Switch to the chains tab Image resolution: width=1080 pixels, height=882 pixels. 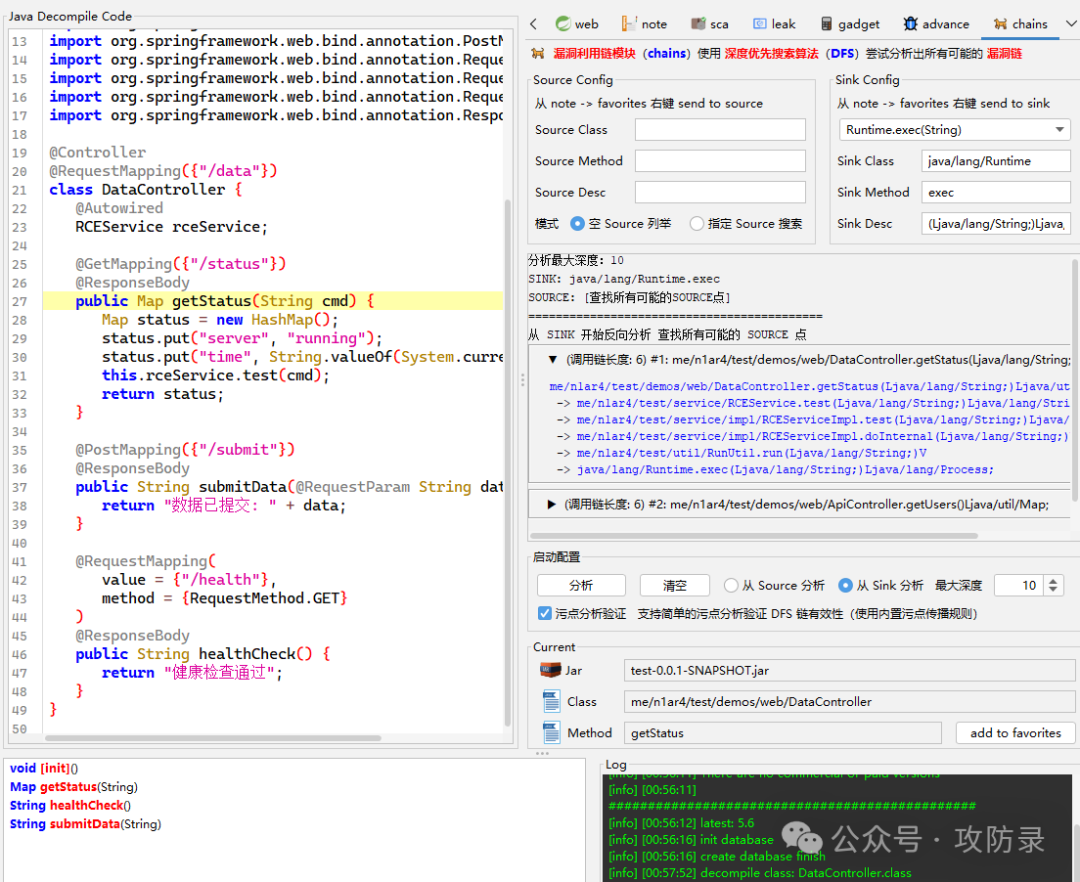(1021, 23)
